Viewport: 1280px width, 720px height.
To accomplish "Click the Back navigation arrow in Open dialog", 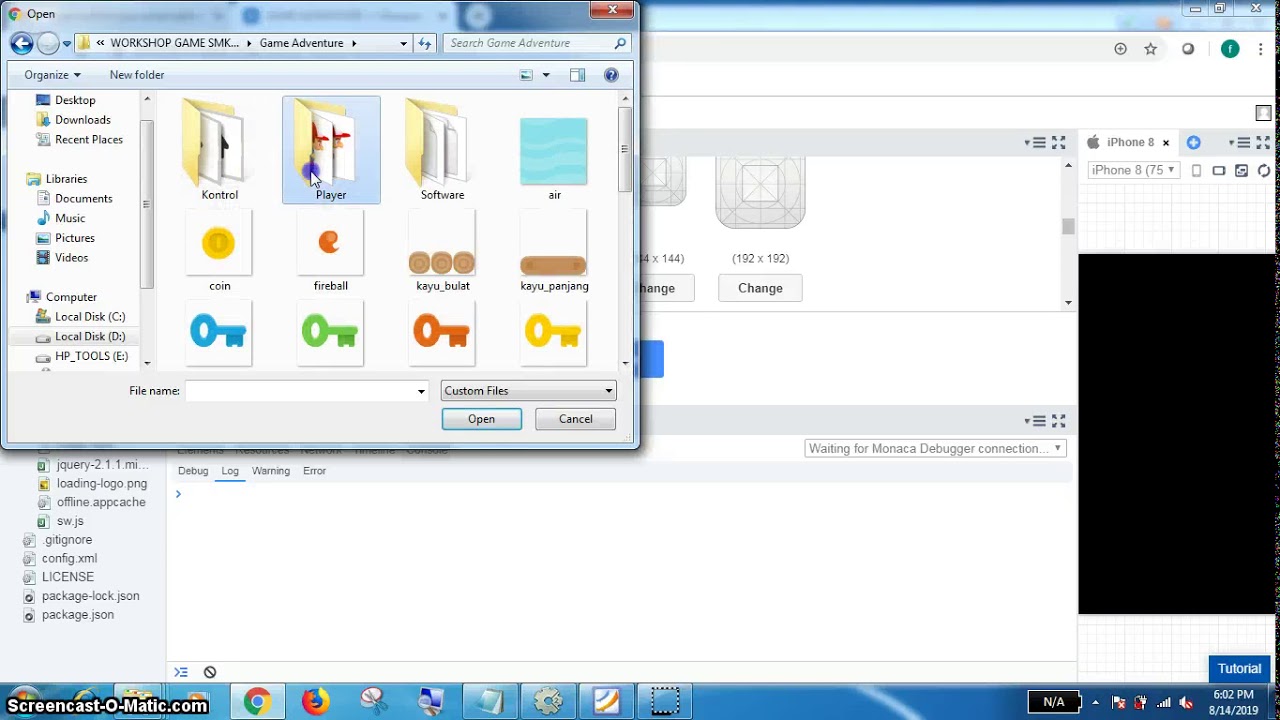I will point(21,43).
